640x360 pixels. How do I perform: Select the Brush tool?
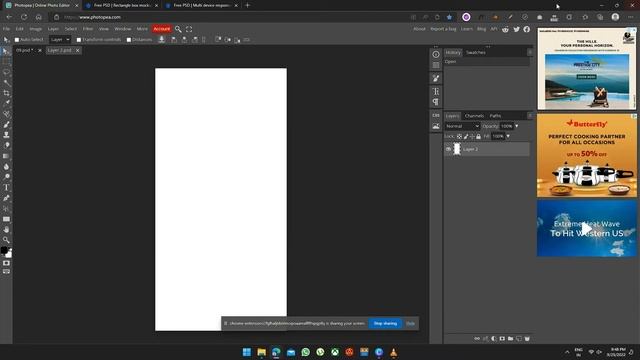[x=6, y=124]
